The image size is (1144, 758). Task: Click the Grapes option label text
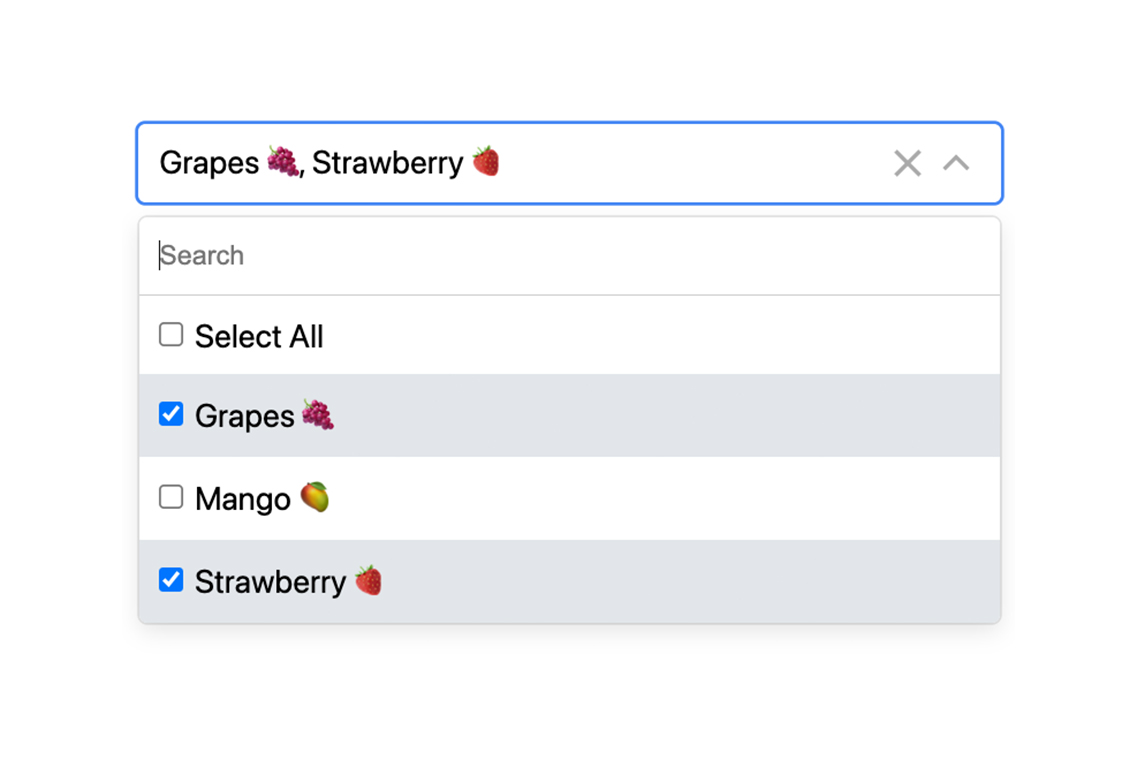(243, 414)
